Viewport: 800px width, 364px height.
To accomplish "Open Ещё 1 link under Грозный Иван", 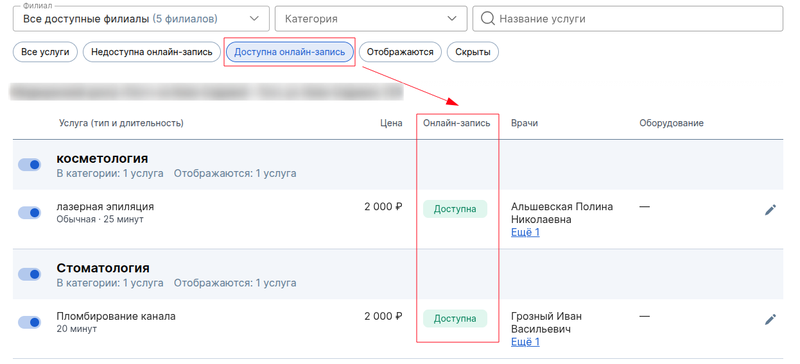I will (525, 342).
